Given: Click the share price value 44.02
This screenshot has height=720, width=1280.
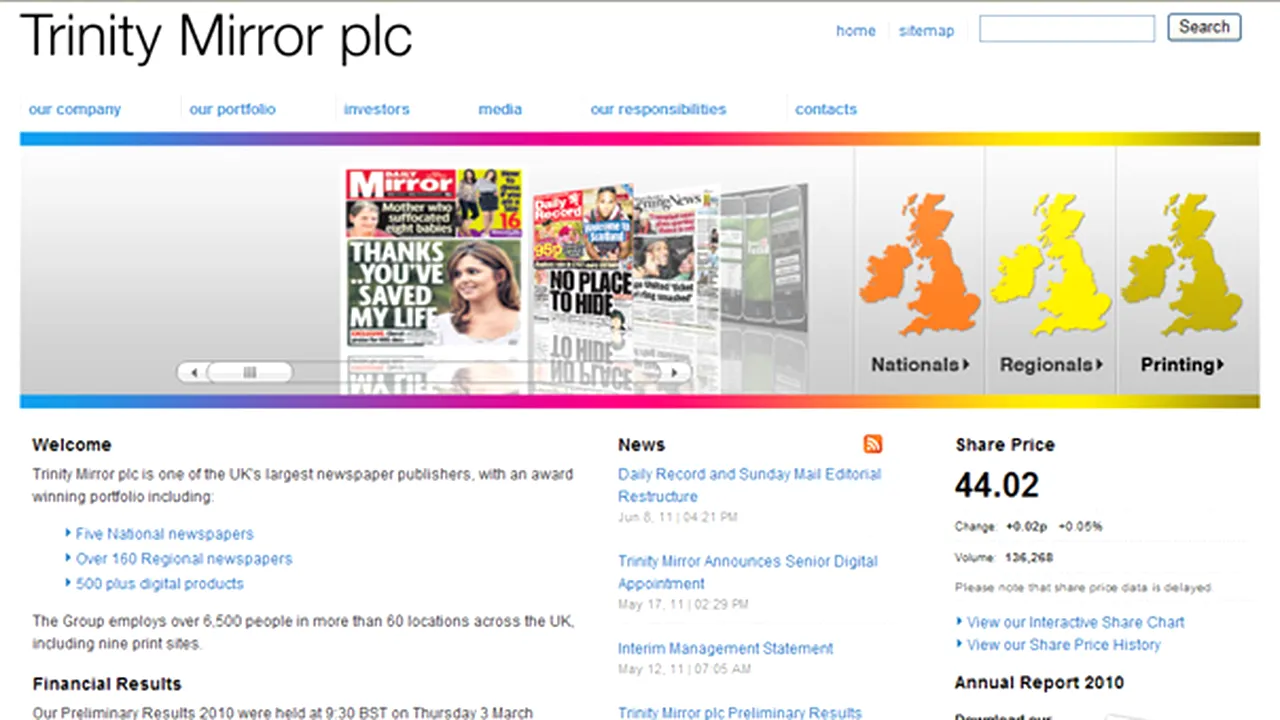Looking at the screenshot, I should point(997,485).
